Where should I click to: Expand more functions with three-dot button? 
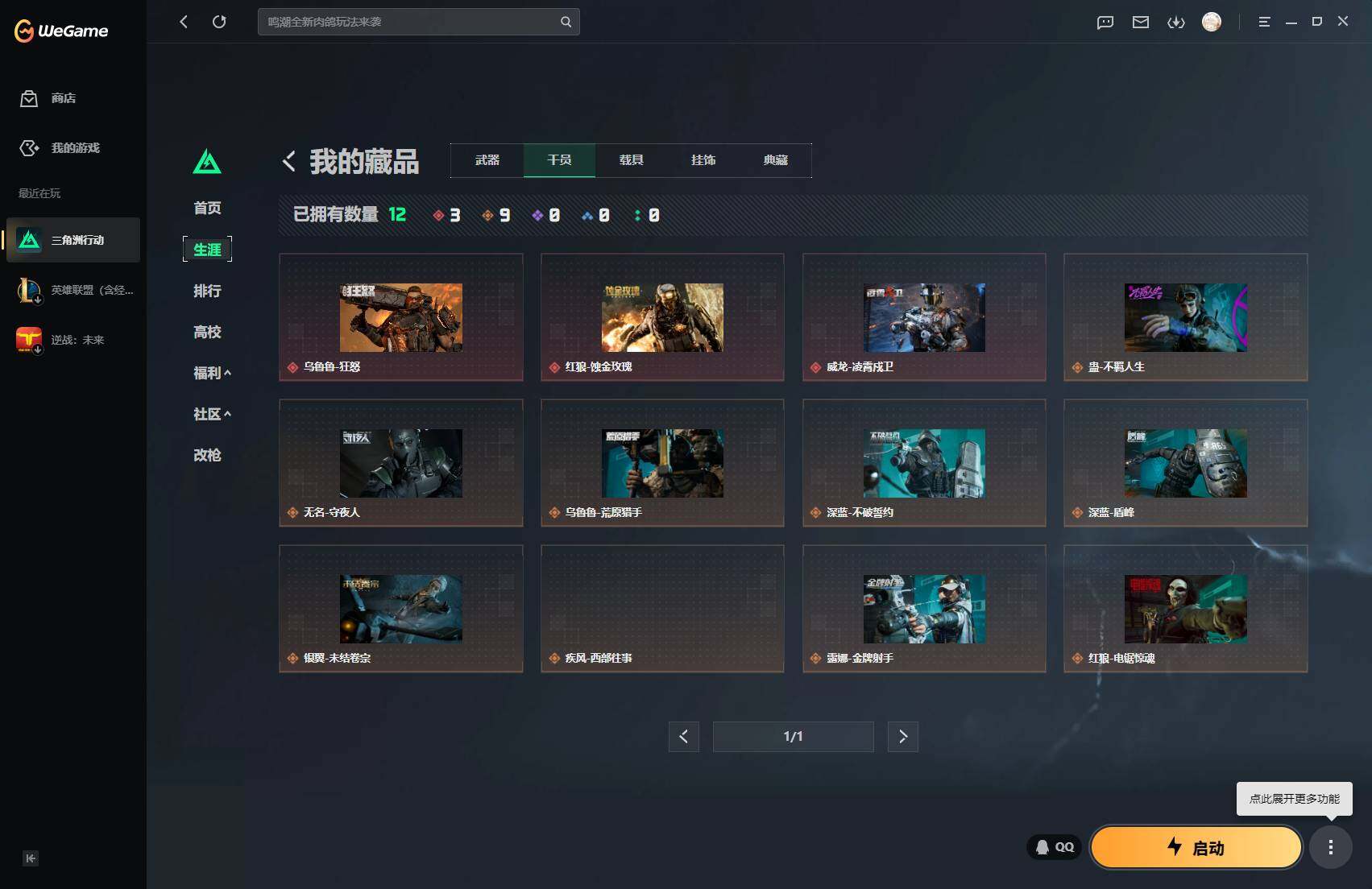1330,847
